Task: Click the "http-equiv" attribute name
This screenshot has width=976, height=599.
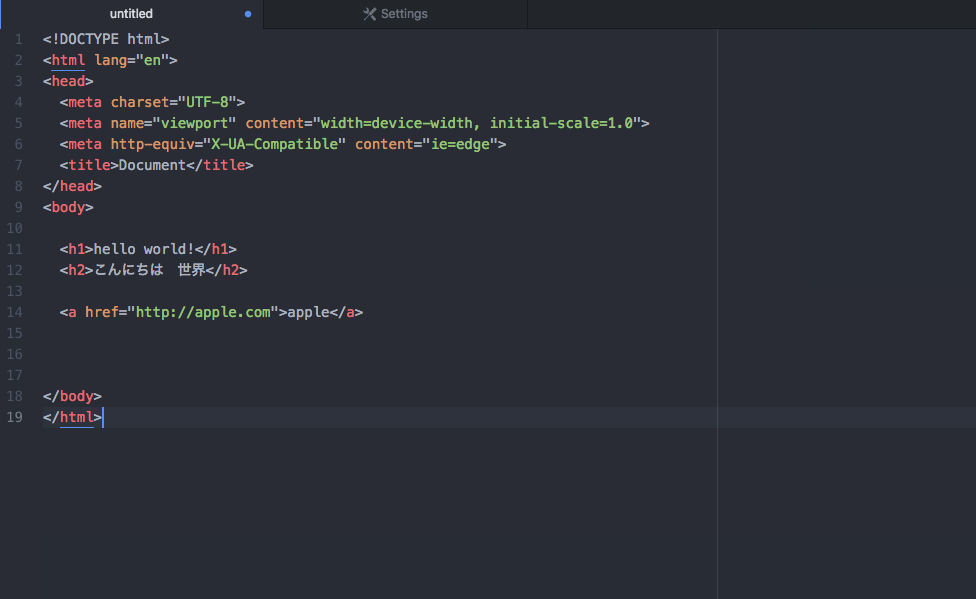Action: click(152, 144)
